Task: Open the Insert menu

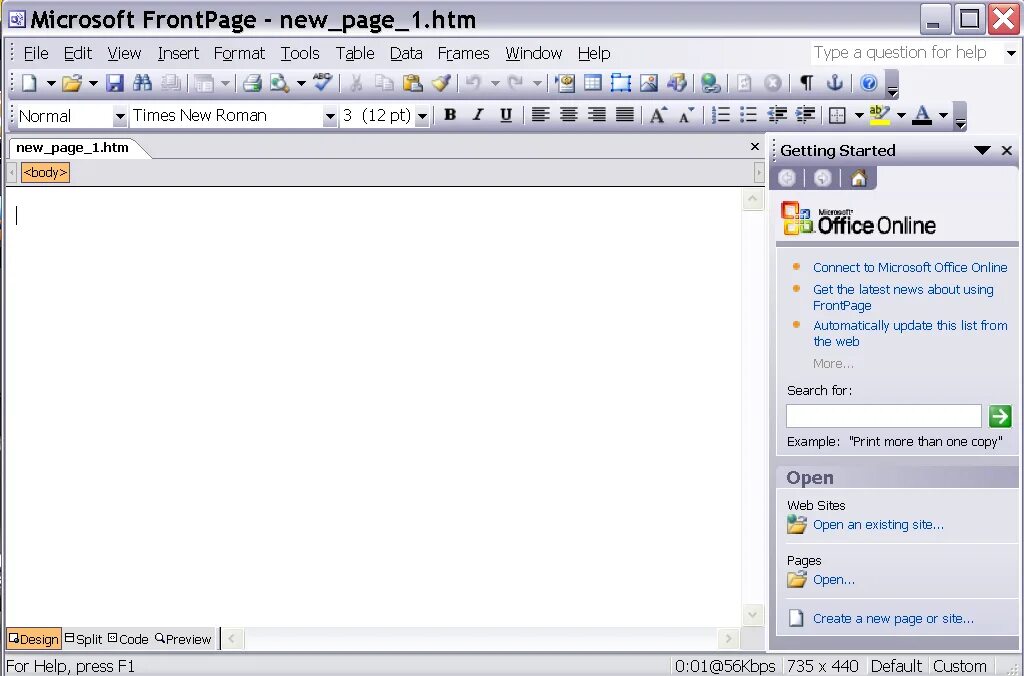Action: coord(178,53)
